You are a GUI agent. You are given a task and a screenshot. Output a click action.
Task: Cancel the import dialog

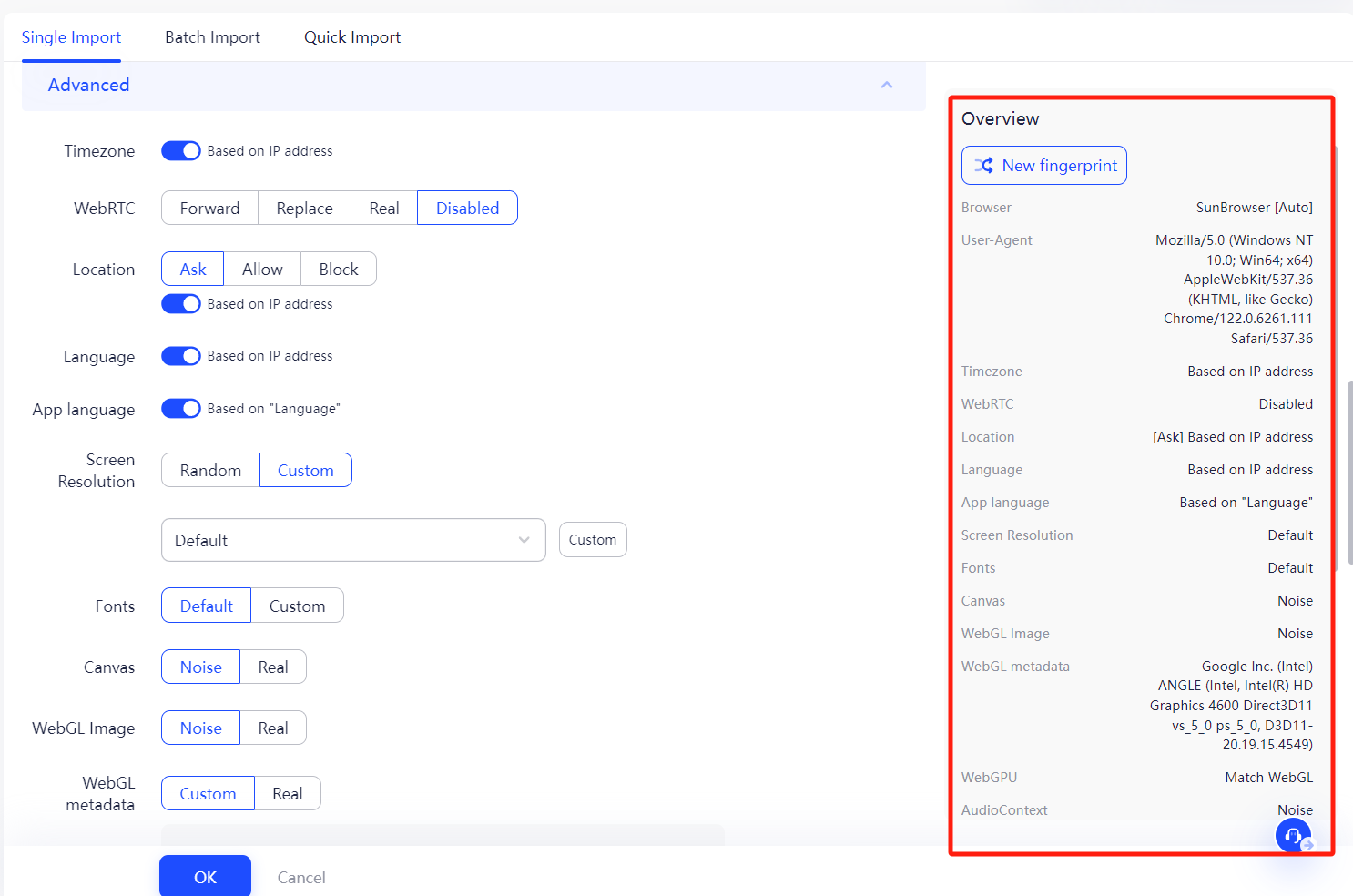click(301, 877)
